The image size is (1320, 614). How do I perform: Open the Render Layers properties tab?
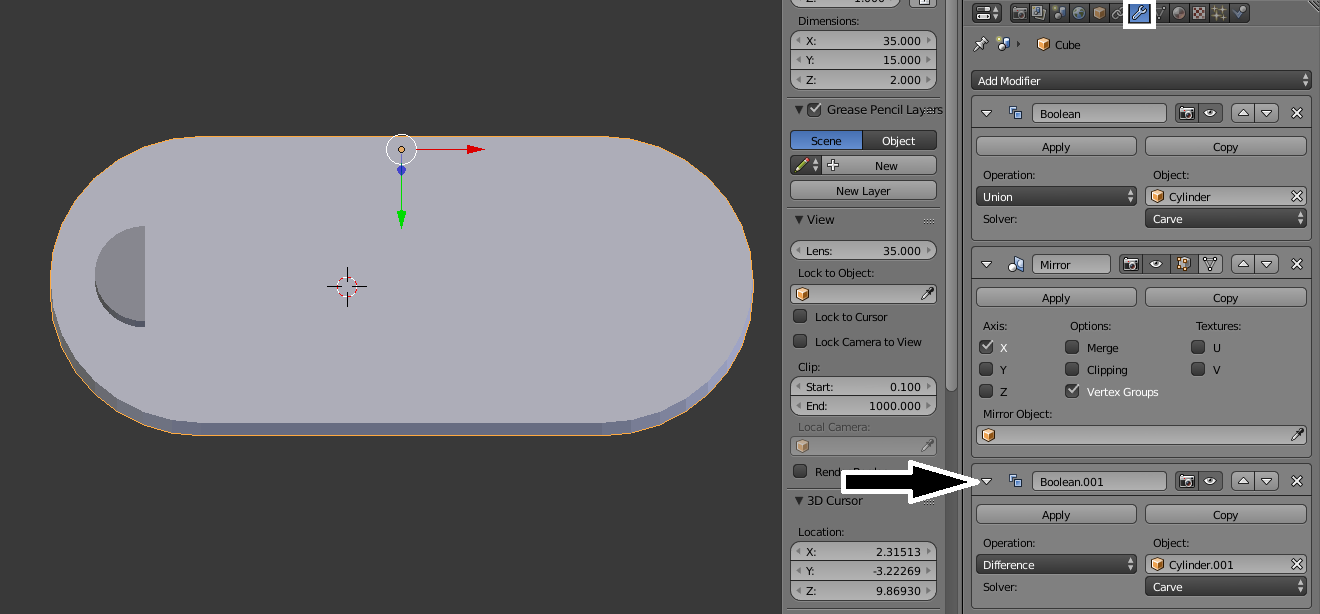[1039, 13]
